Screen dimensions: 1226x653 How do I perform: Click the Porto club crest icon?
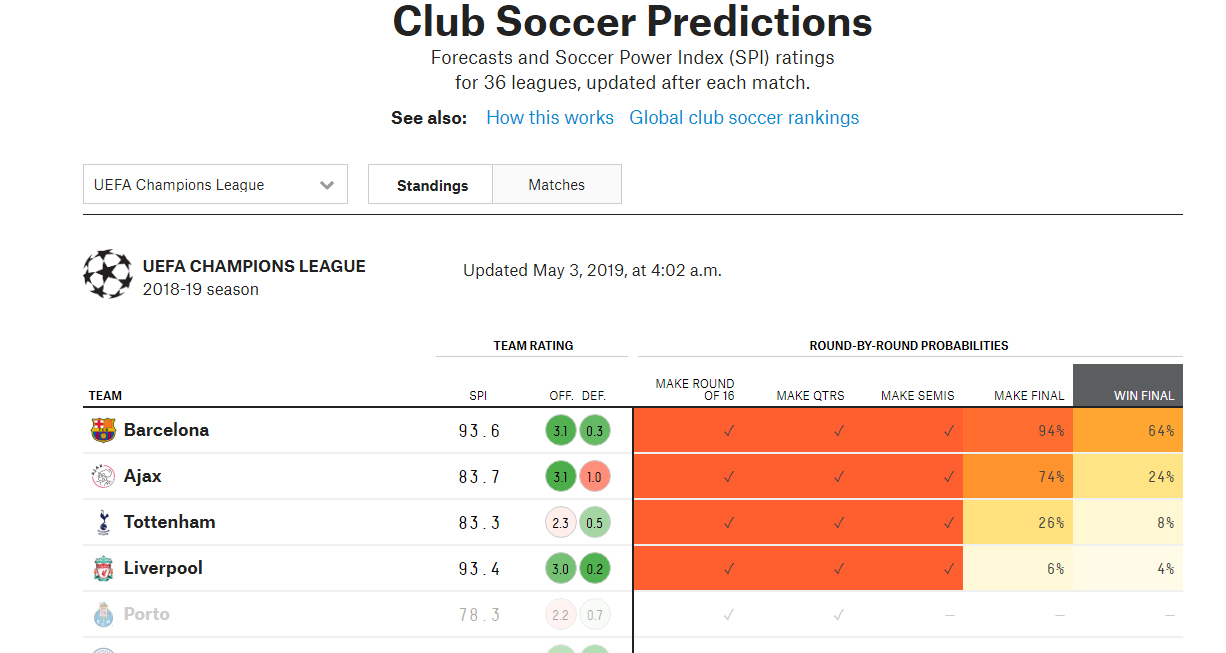pyautogui.click(x=103, y=615)
